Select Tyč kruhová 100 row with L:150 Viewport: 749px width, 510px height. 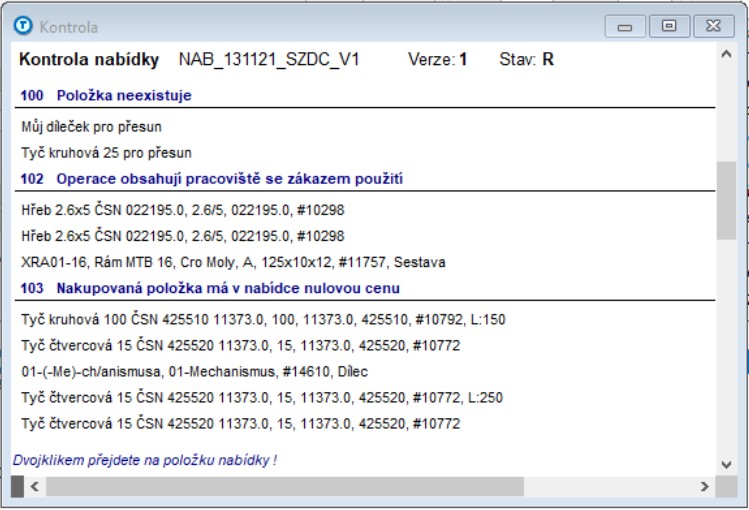coord(264,319)
